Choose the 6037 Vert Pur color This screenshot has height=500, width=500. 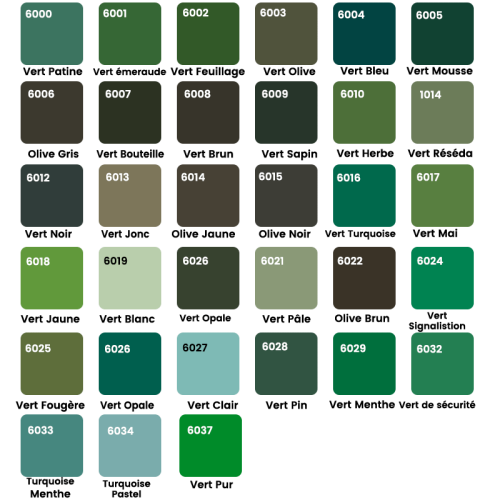point(211,446)
